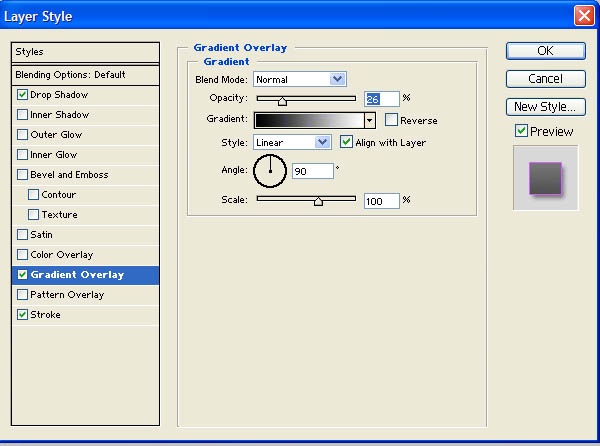600x446 pixels.
Task: Click the Scale percentage input field
Action: (381, 201)
